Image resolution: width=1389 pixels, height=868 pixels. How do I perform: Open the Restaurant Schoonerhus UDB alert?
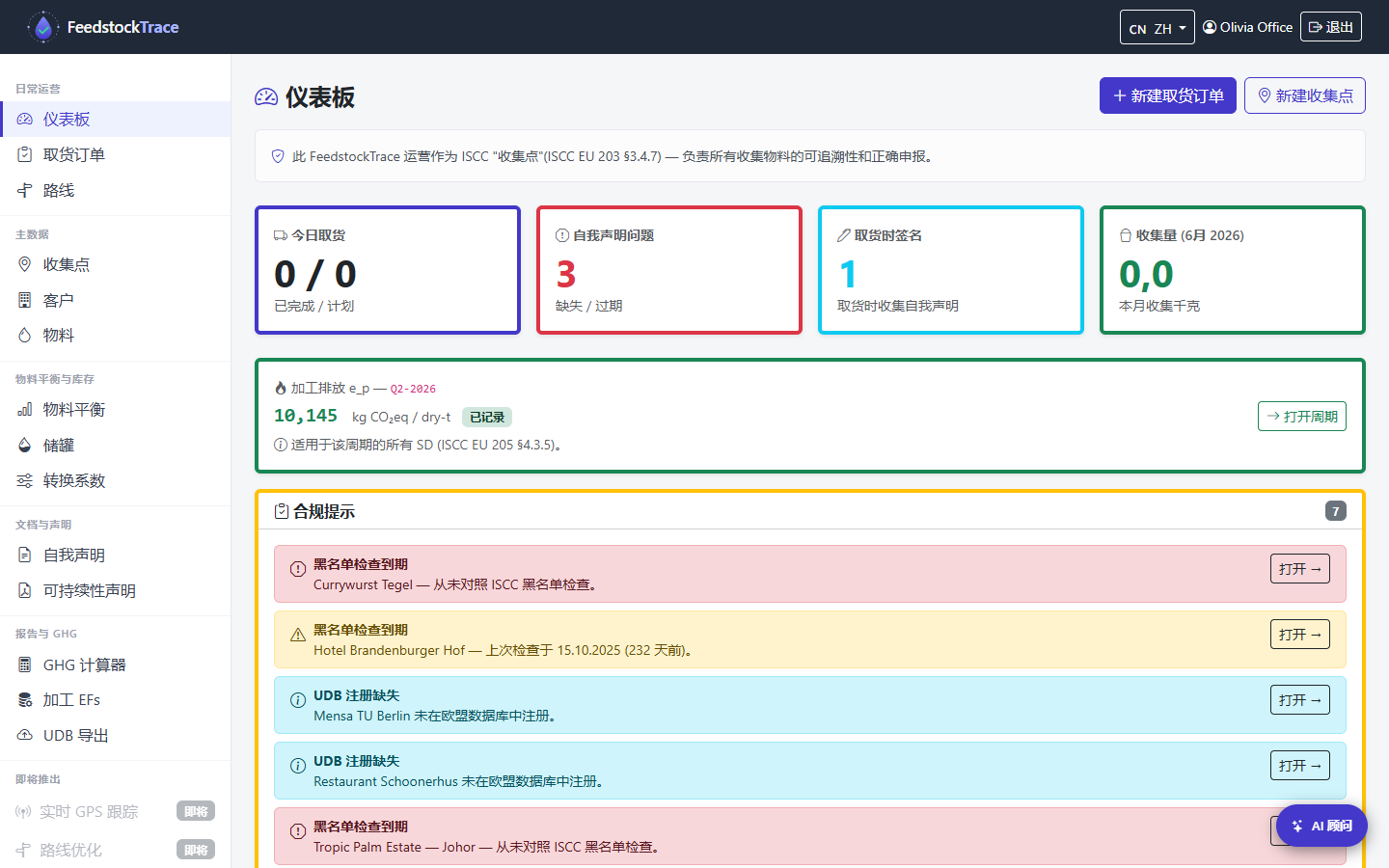(1300, 766)
